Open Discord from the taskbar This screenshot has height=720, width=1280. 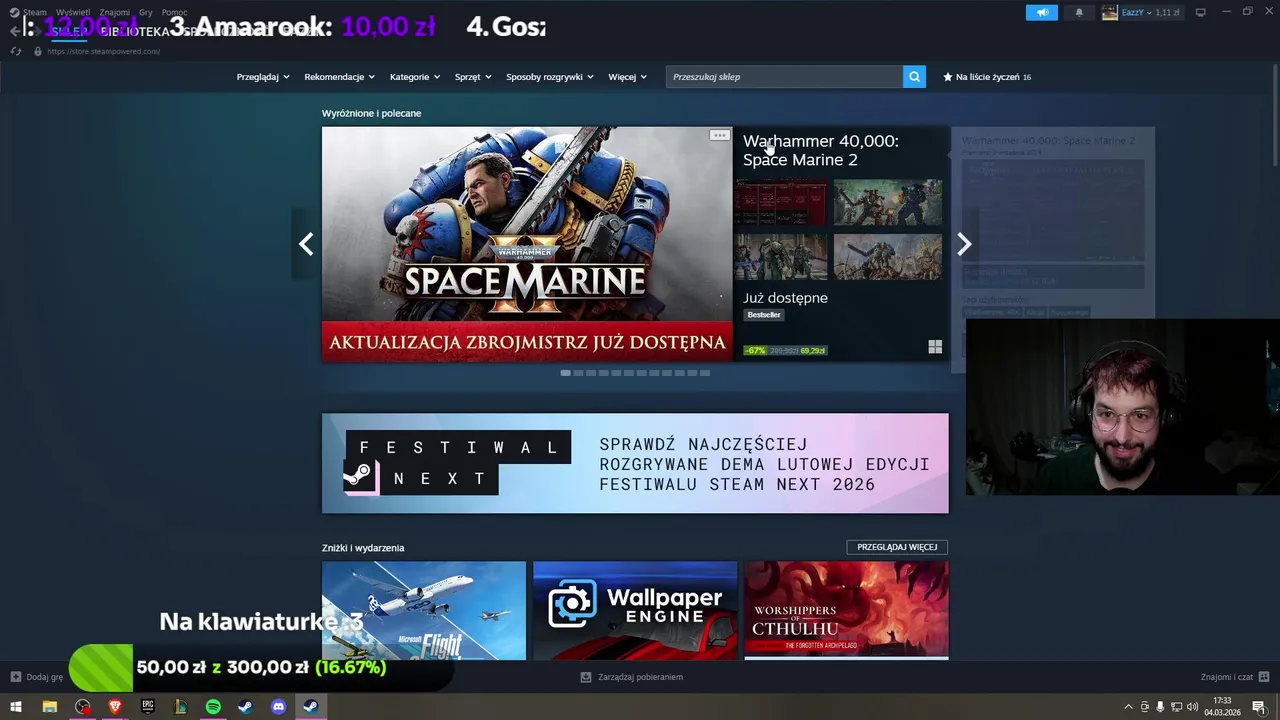point(279,707)
